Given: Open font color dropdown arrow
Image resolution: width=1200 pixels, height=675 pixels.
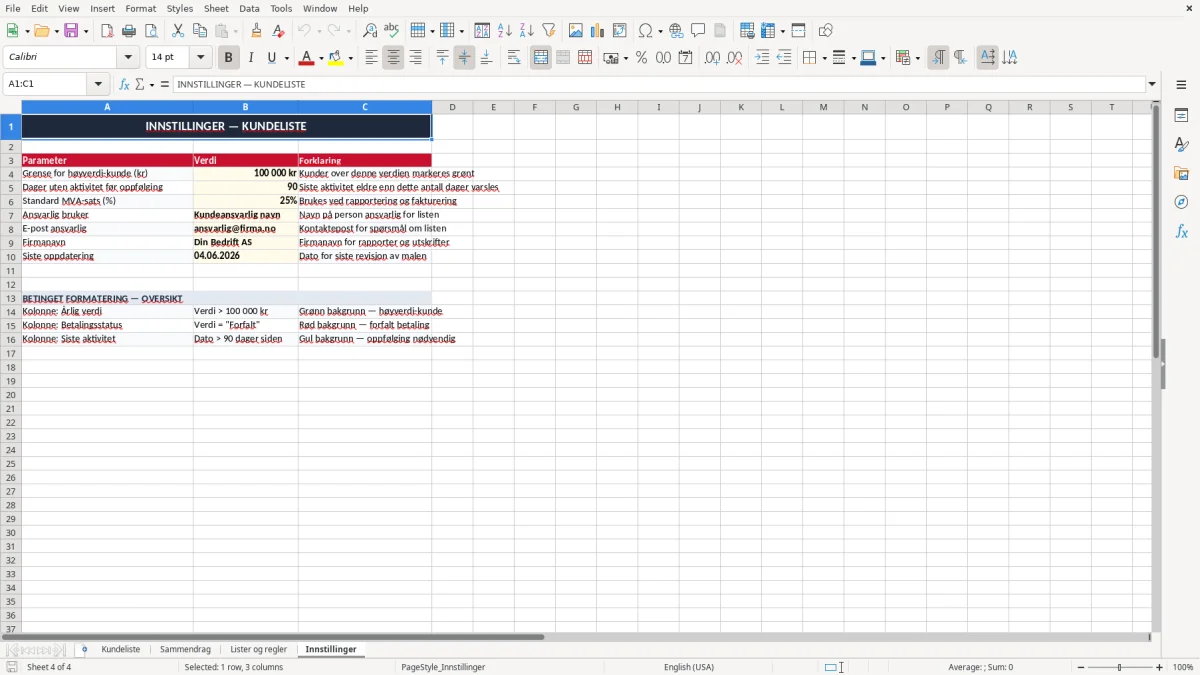Looking at the screenshot, I should pyautogui.click(x=320, y=58).
